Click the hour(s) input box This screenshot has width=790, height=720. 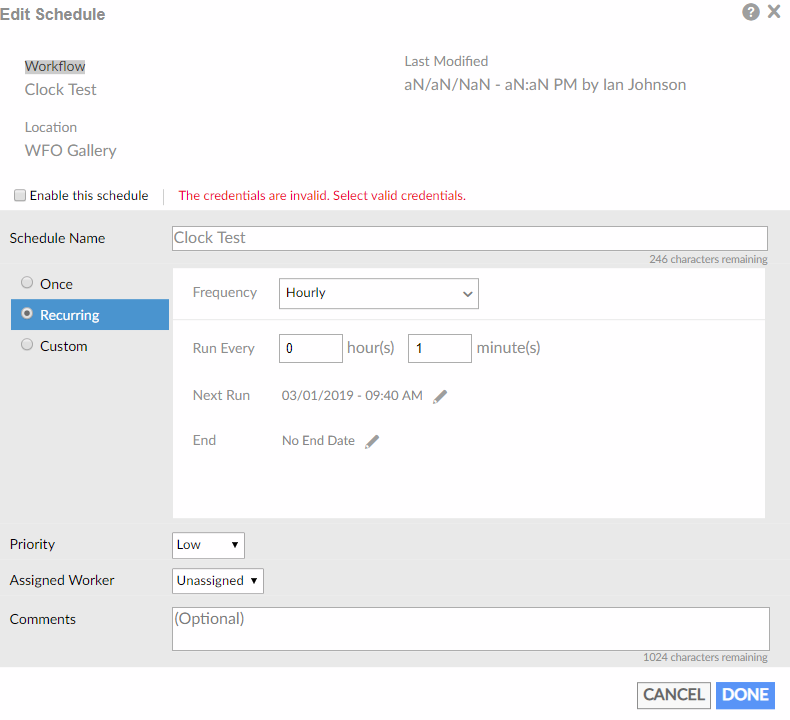pos(311,348)
